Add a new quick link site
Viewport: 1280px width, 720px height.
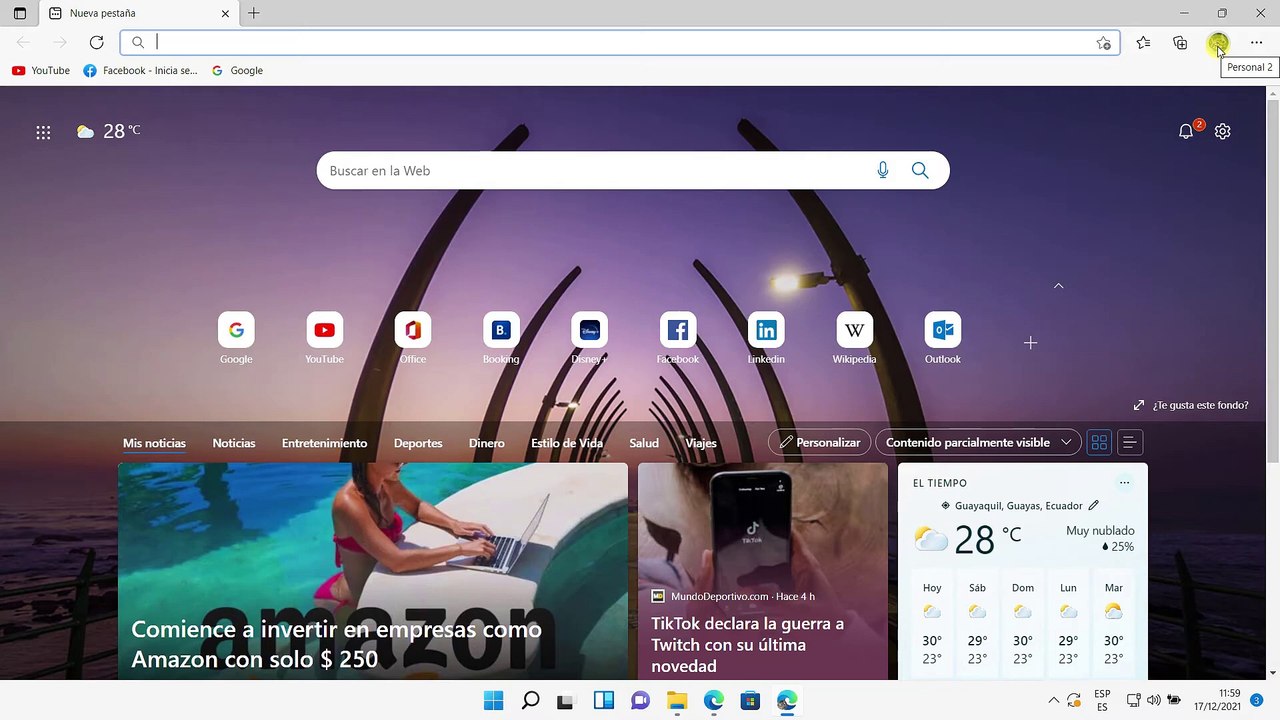(1030, 342)
